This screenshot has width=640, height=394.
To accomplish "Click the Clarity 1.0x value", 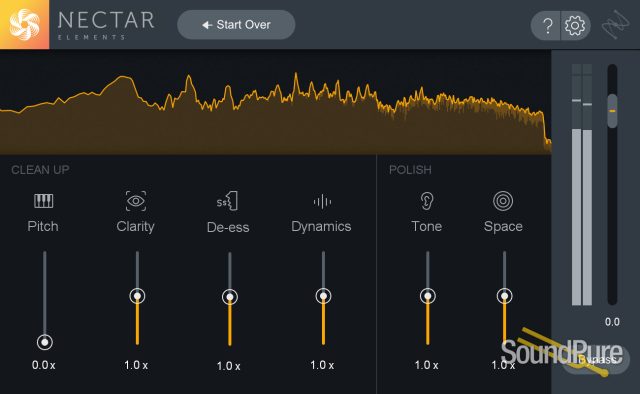I will tap(136, 365).
